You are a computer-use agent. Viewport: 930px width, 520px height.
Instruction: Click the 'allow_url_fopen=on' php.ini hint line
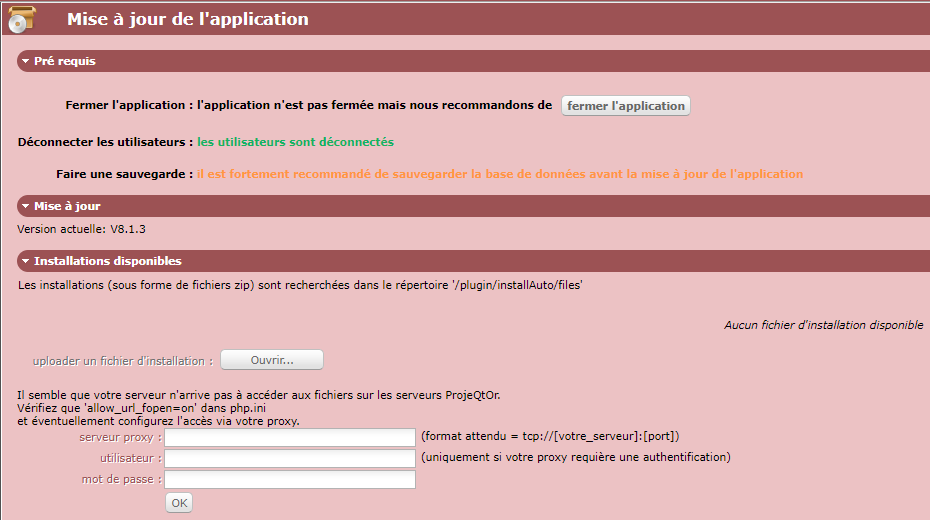pos(141,408)
